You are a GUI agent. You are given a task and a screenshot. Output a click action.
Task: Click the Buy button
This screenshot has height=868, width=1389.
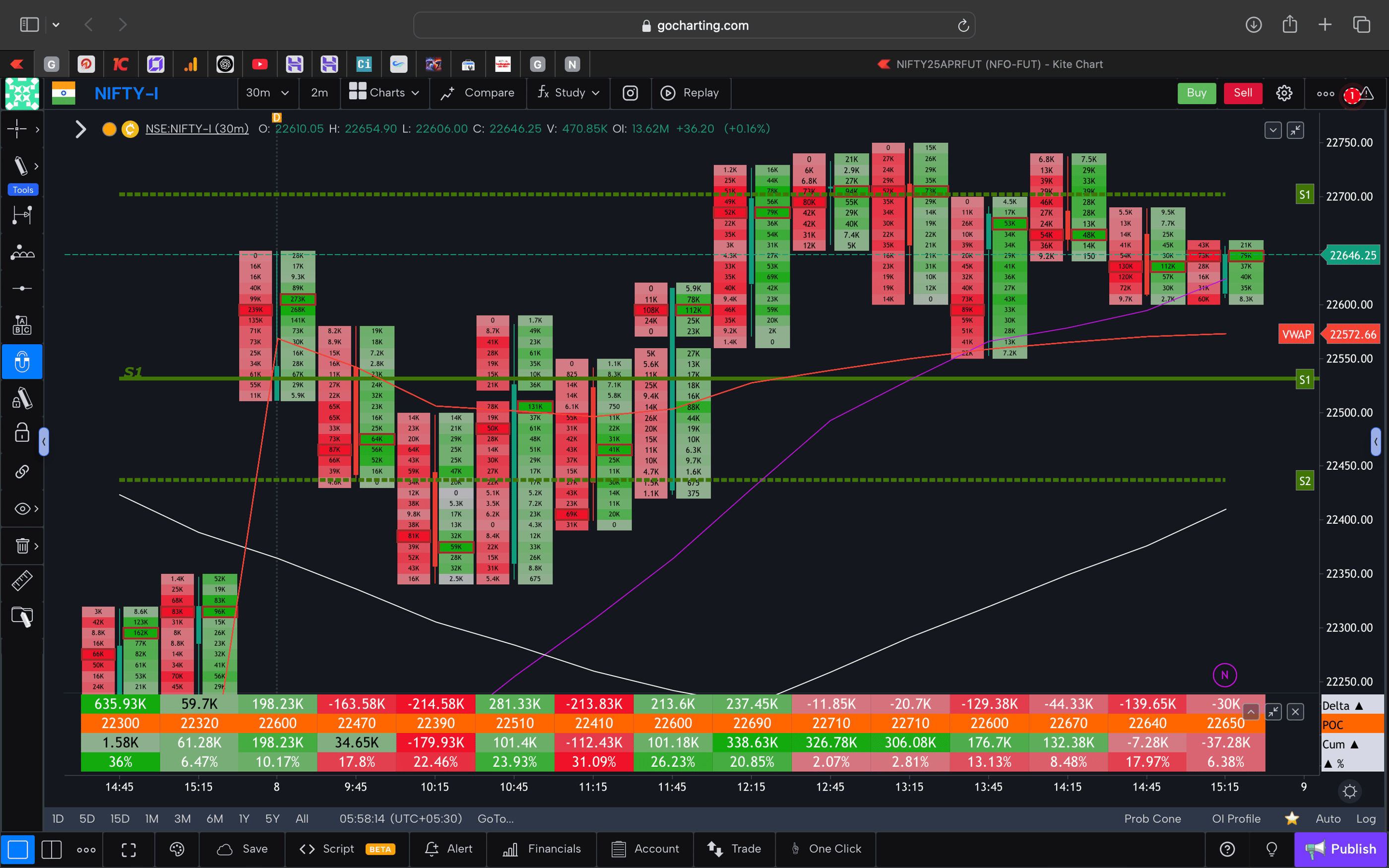pyautogui.click(x=1197, y=92)
